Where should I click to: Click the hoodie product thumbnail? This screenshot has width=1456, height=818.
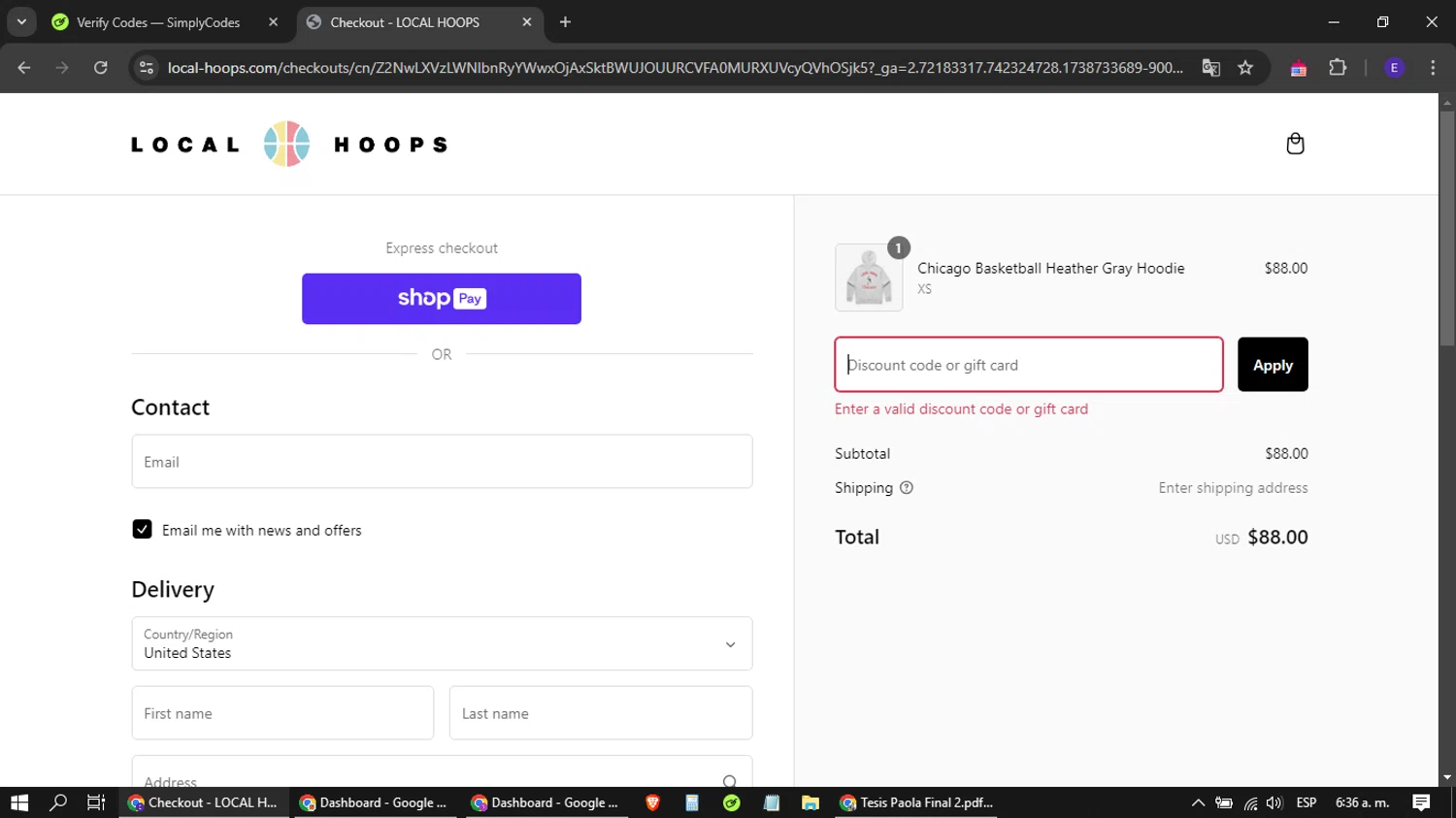pyautogui.click(x=869, y=278)
